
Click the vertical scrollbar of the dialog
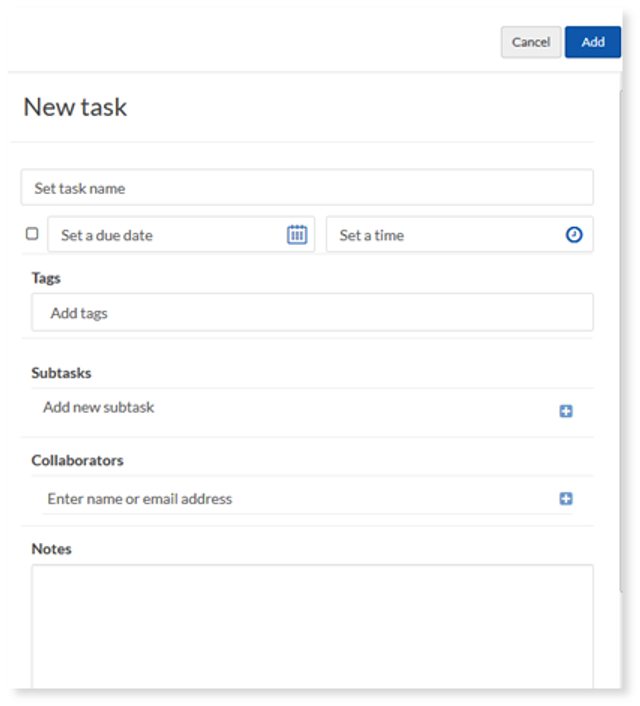tap(622, 342)
